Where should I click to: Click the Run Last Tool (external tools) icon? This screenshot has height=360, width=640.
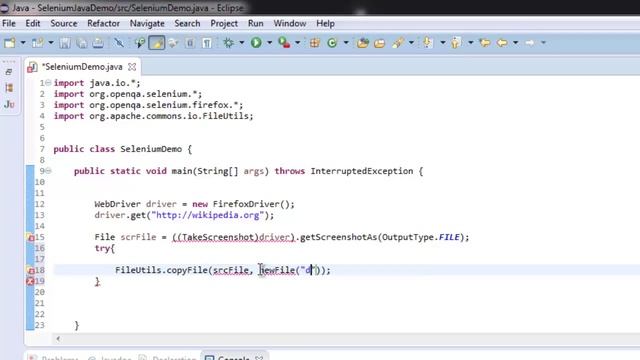[x=284, y=42]
